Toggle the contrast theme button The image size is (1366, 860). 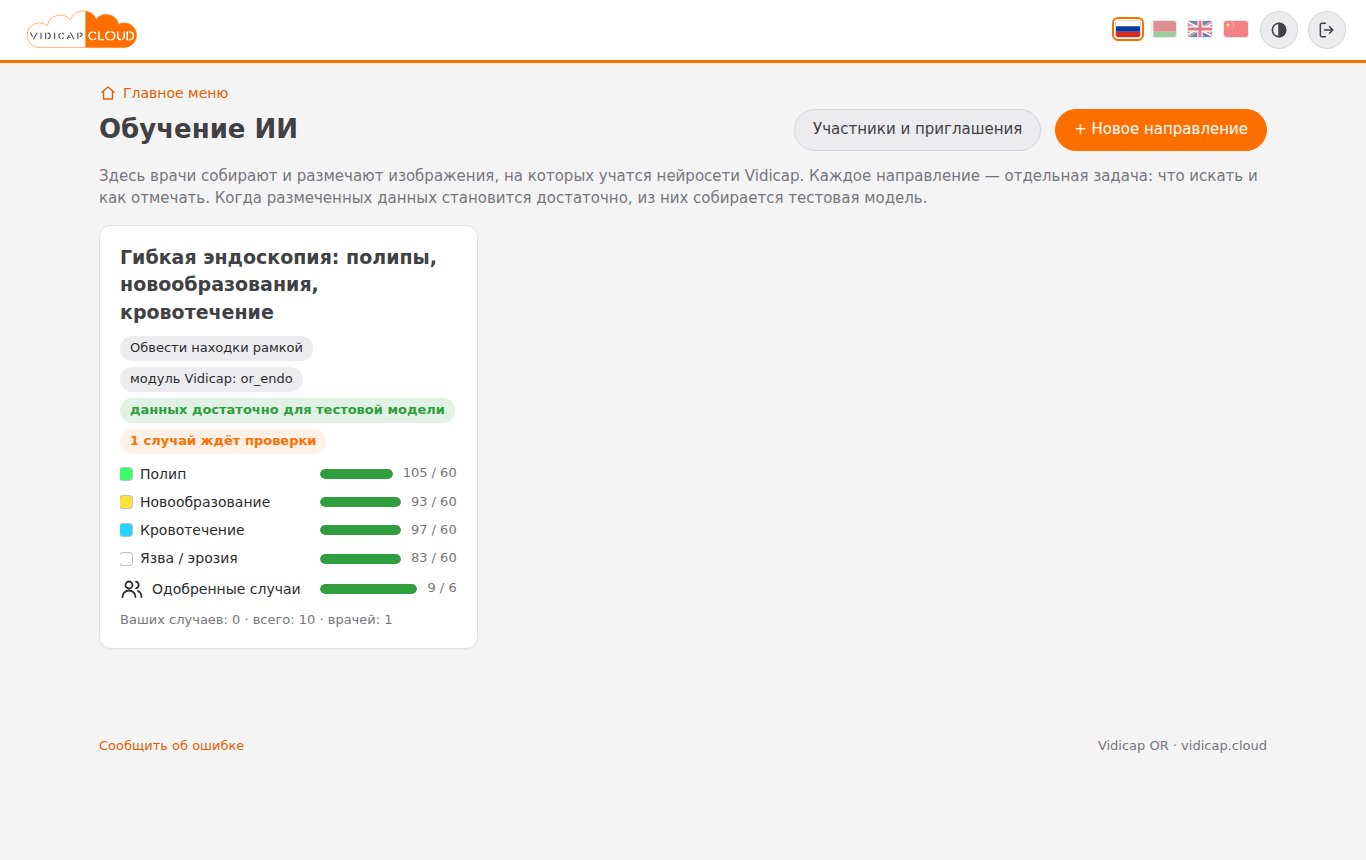1279,30
